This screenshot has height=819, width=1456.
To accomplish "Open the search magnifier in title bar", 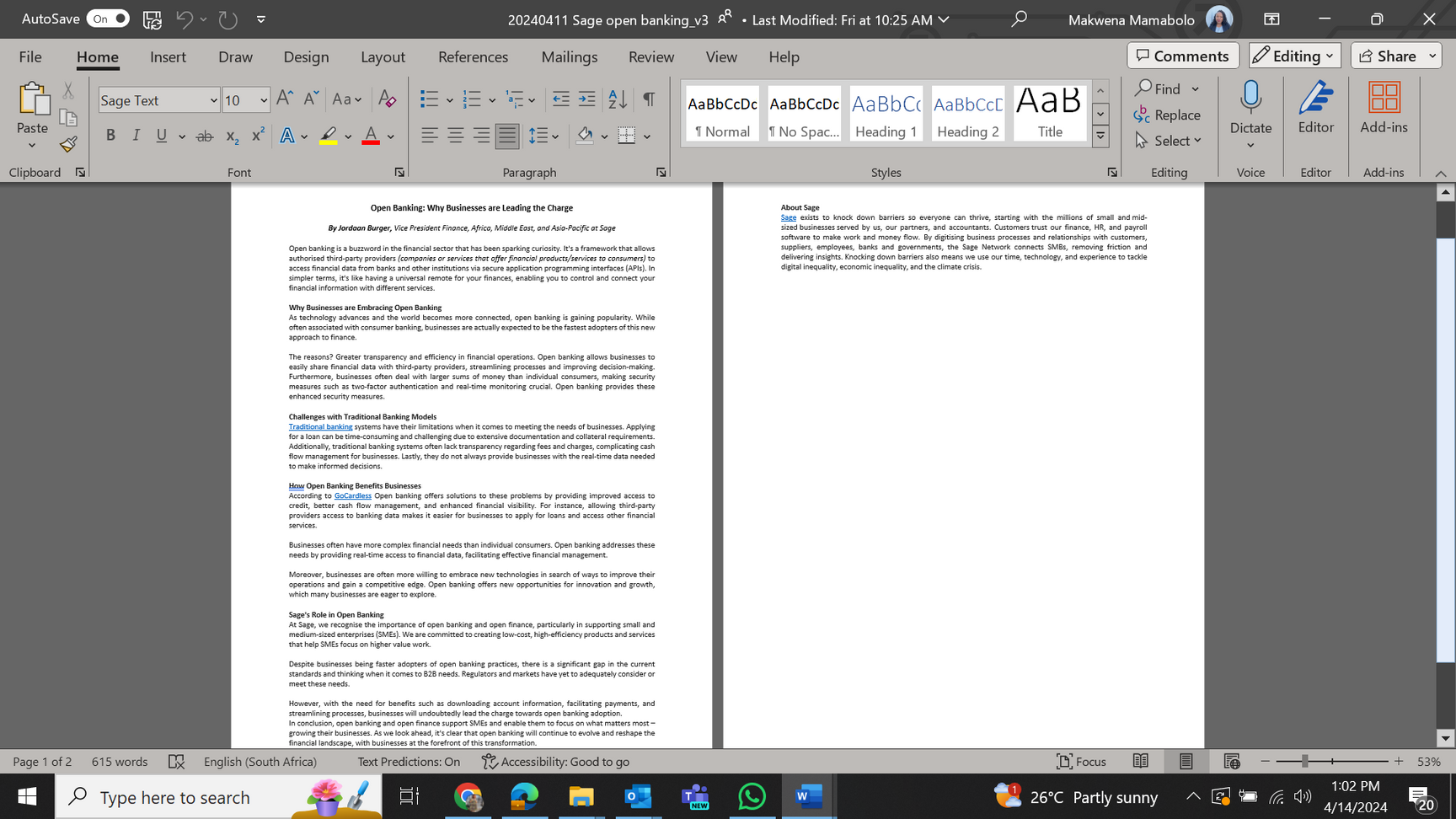I will [x=1019, y=19].
